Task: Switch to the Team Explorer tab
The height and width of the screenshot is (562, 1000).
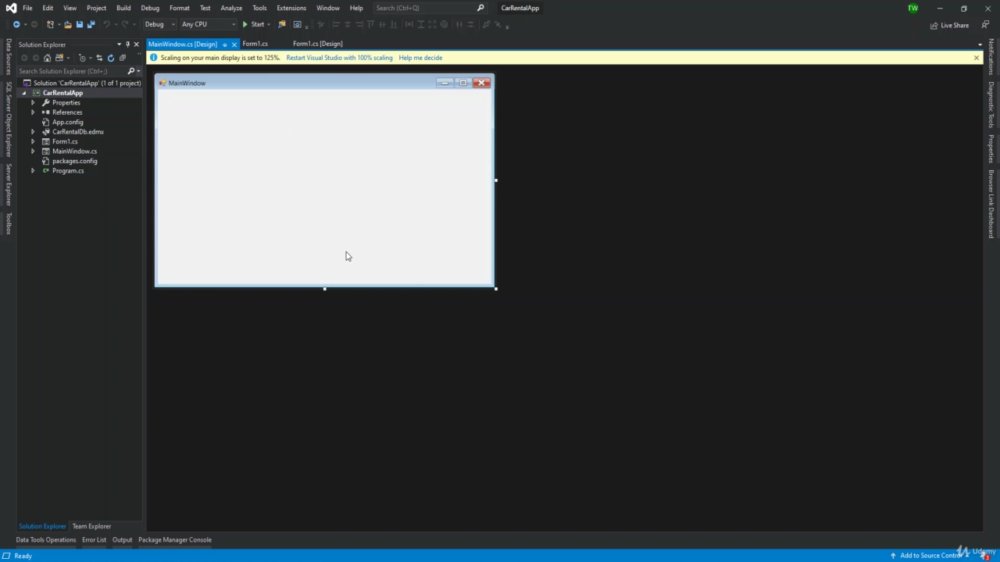Action: (x=91, y=526)
